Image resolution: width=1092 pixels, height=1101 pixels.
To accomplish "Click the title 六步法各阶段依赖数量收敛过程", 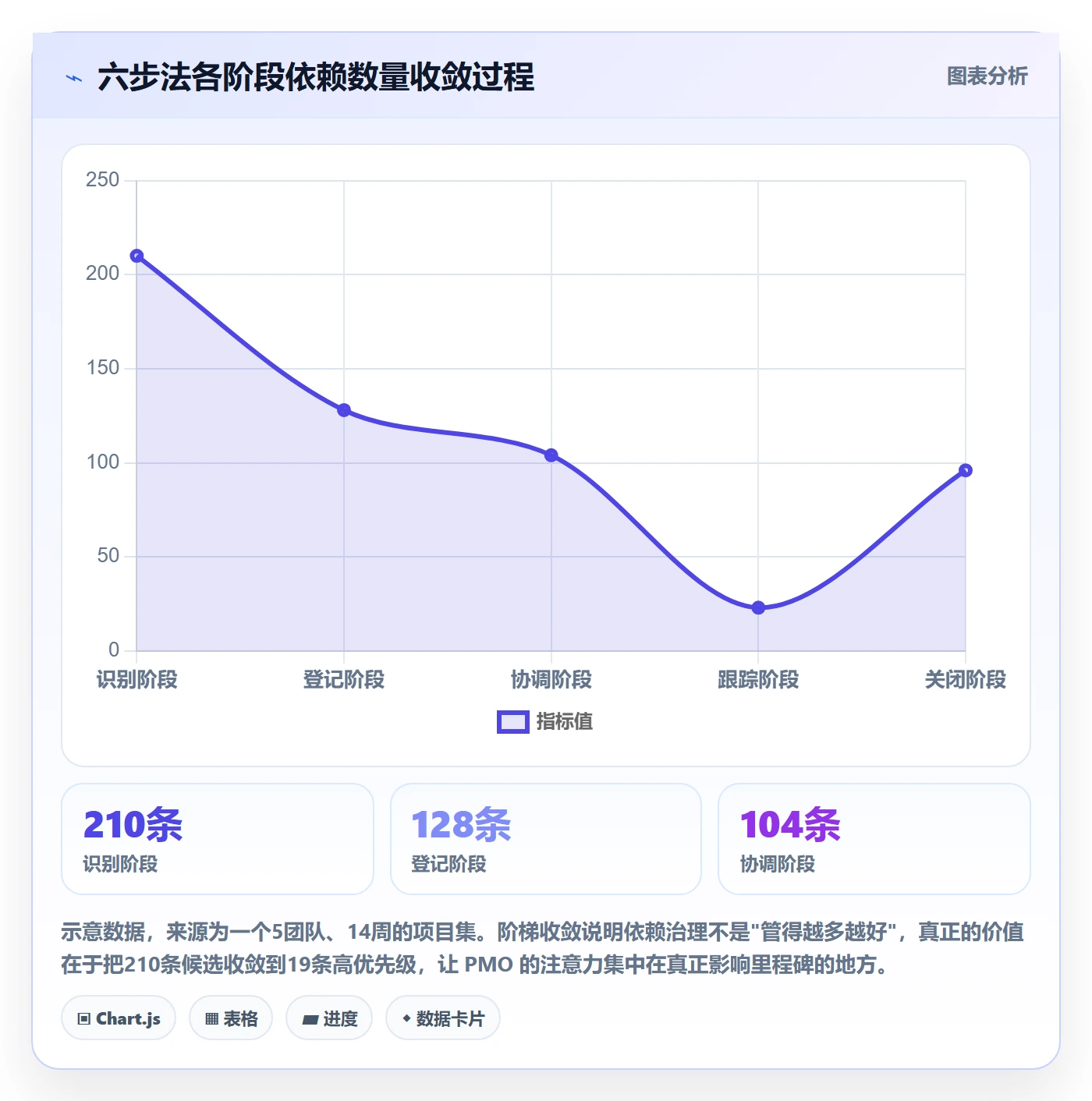I will pyautogui.click(x=316, y=78).
